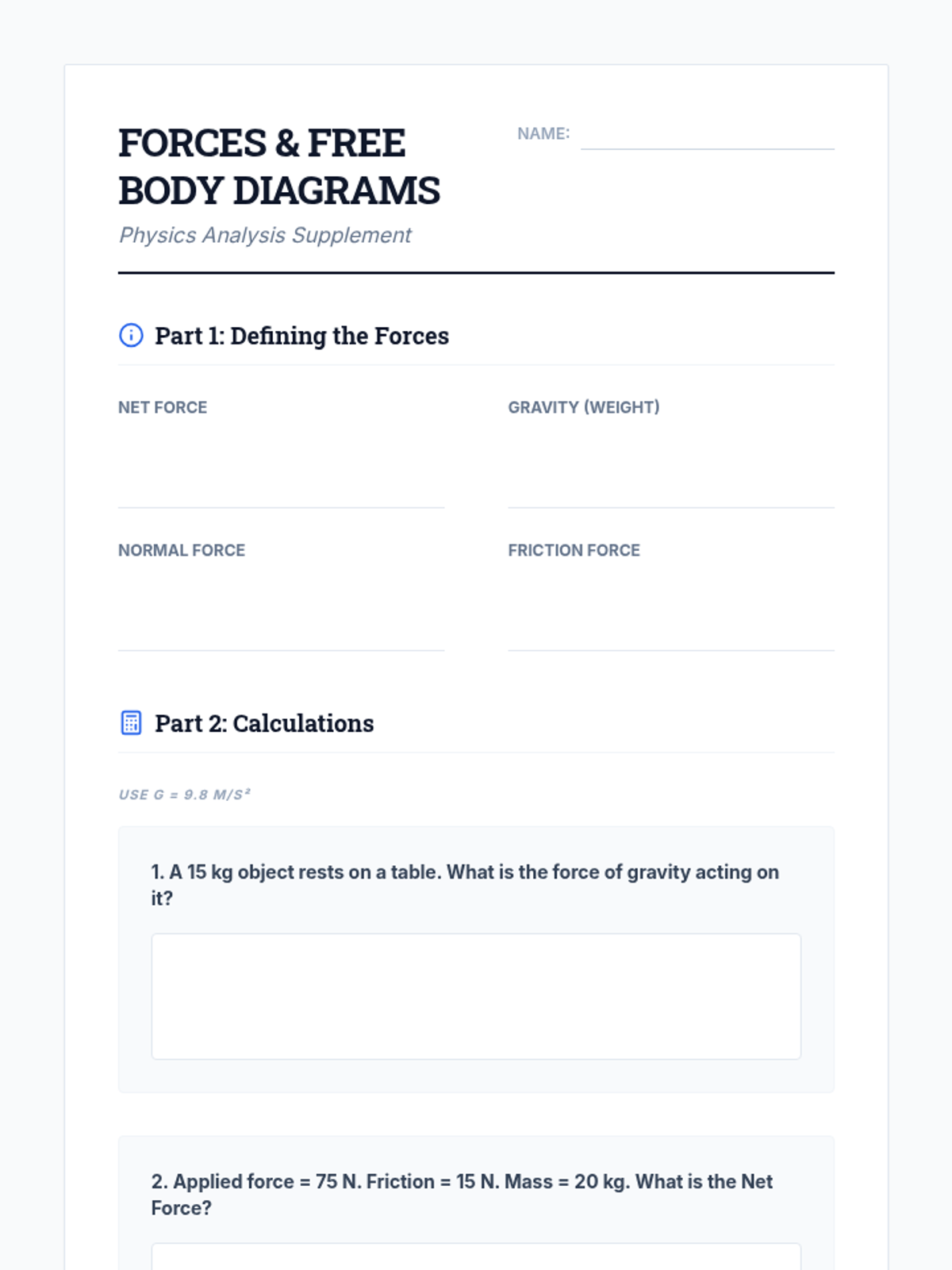This screenshot has height=1270, width=952.
Task: Click the Physics Analysis Supplement subtitle
Action: click(x=265, y=235)
